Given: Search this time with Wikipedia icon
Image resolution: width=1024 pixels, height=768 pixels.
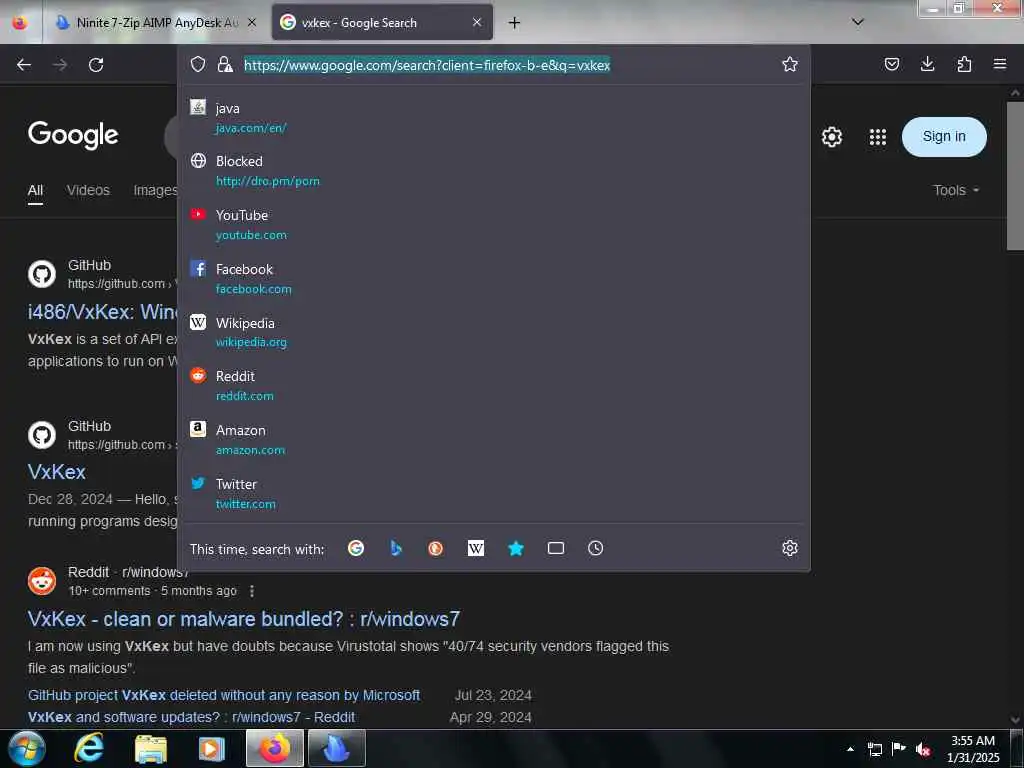Looking at the screenshot, I should [x=476, y=548].
